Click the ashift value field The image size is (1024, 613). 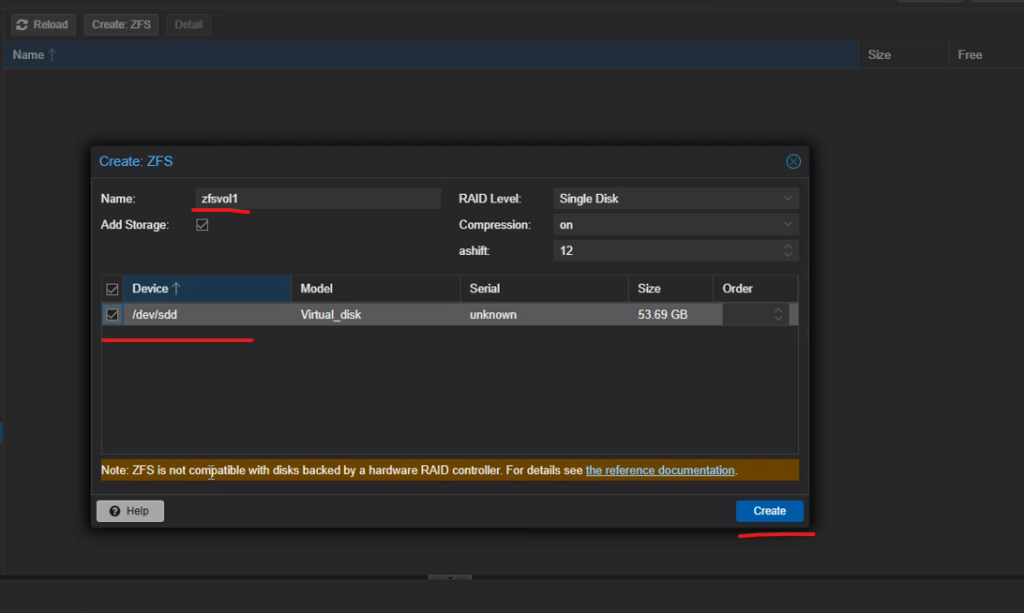(x=666, y=251)
